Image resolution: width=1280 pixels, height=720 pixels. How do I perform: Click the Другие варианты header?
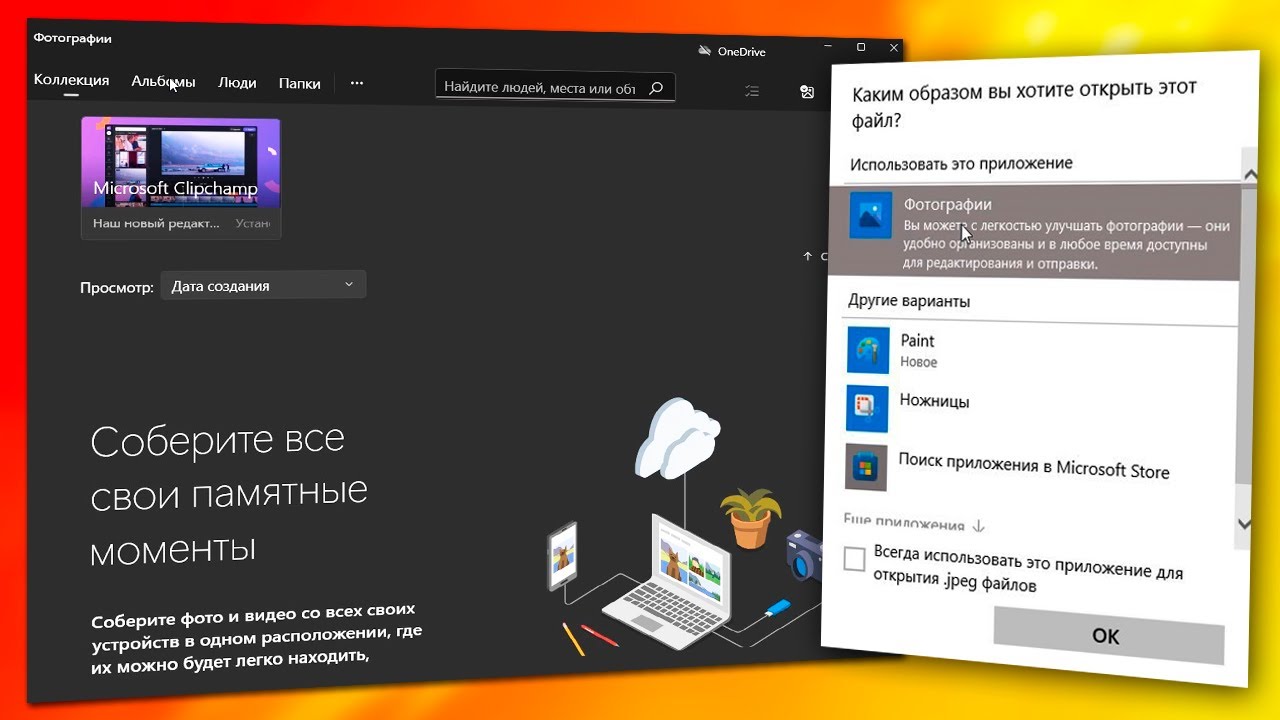click(909, 301)
